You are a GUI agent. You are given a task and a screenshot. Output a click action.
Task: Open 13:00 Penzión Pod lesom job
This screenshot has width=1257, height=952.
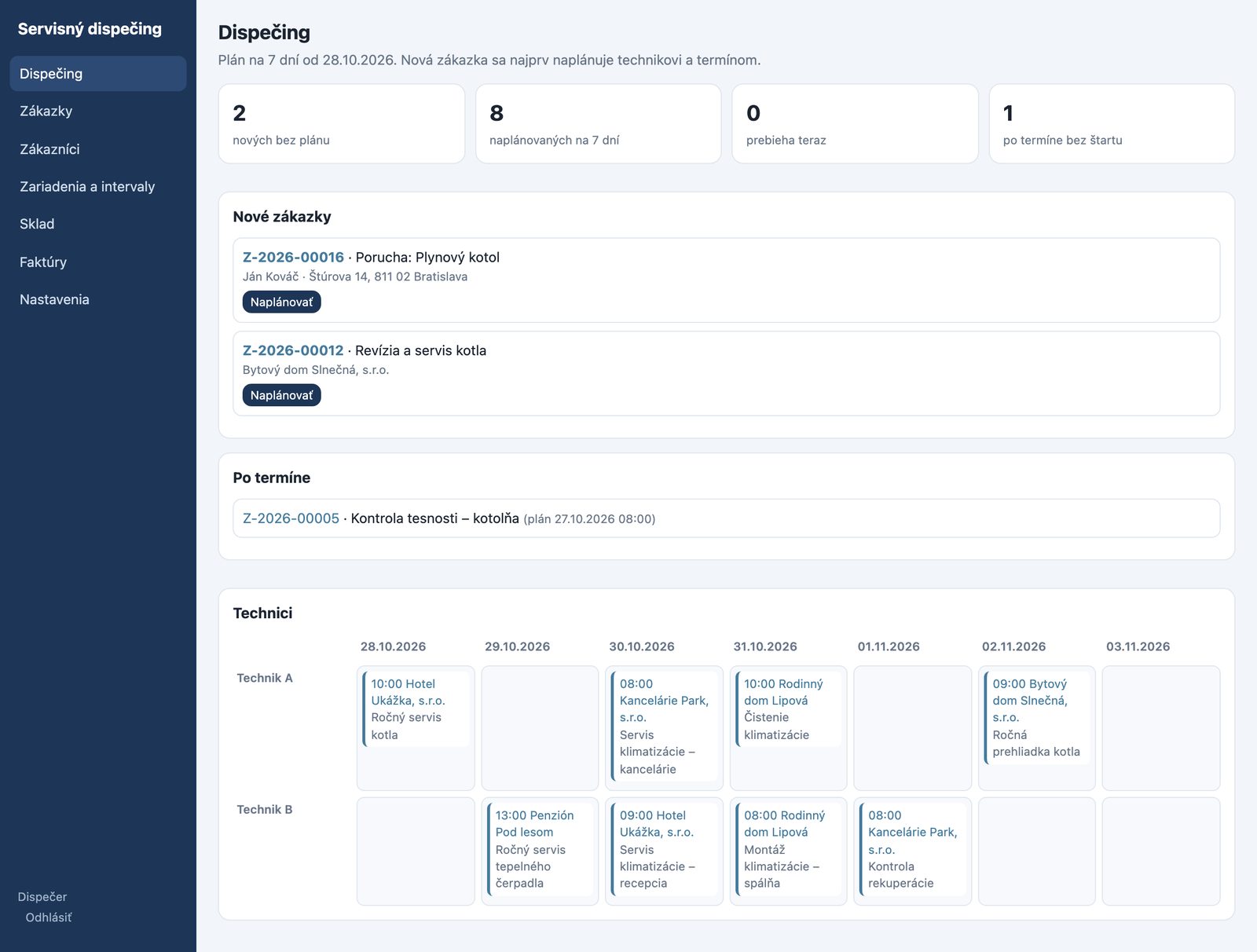(540, 849)
